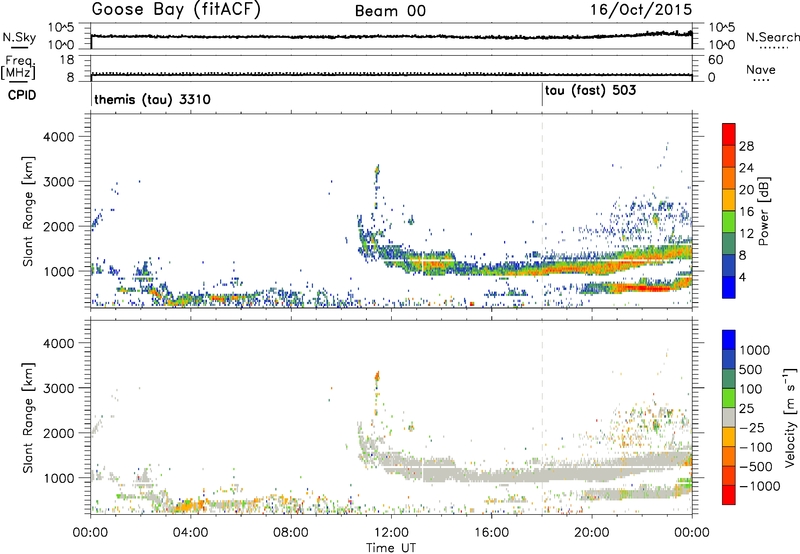
Task: Click the 'Freq. [MHz]' legend label
Action: [19, 67]
